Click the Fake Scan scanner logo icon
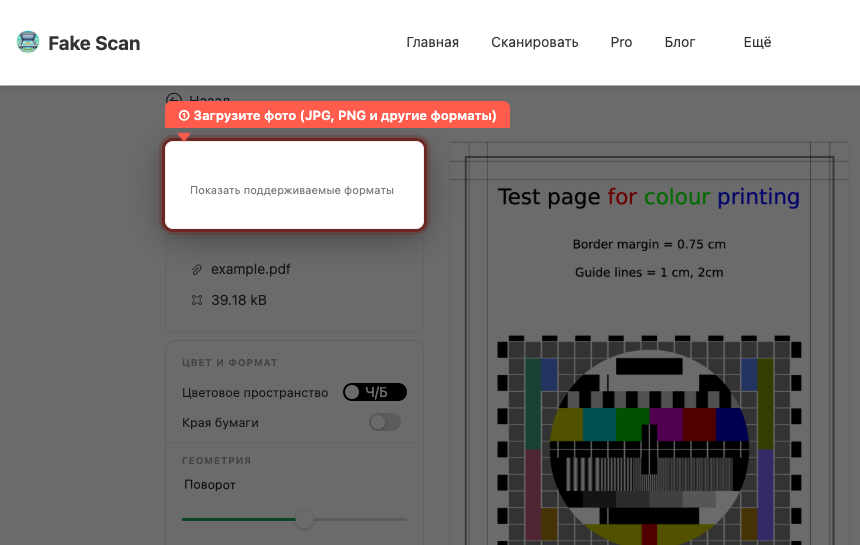The height and width of the screenshot is (545, 860). pyautogui.click(x=28, y=42)
